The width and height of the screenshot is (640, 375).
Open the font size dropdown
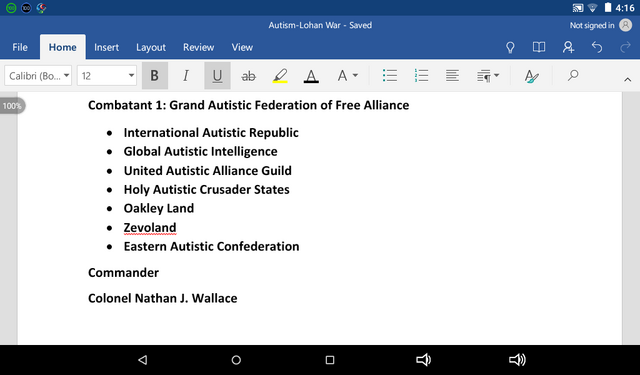coord(107,75)
